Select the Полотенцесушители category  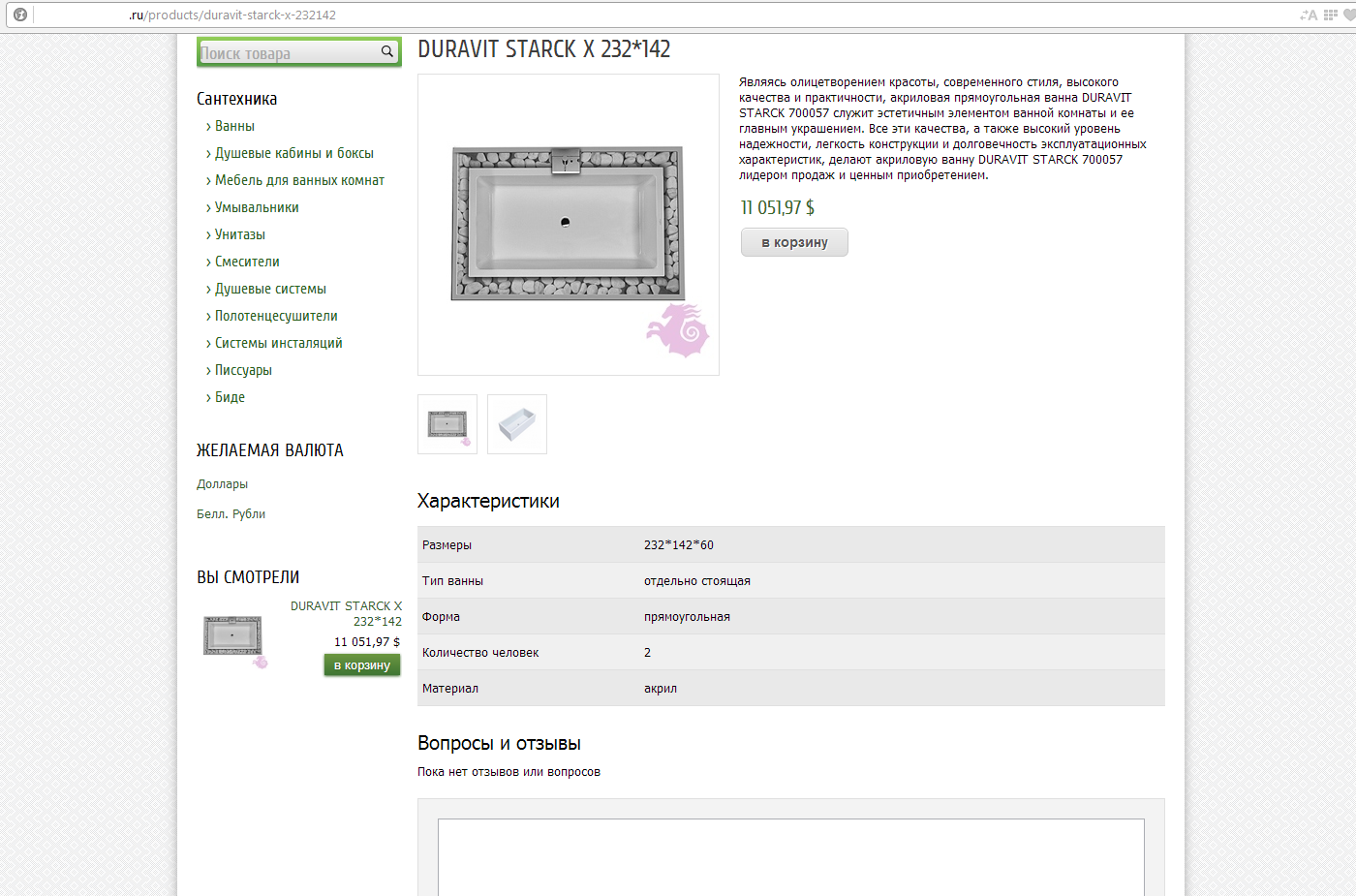click(x=276, y=316)
